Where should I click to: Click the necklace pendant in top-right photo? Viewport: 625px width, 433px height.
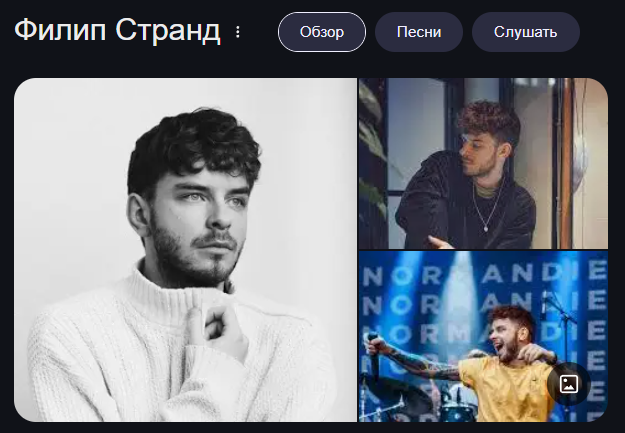click(x=485, y=228)
